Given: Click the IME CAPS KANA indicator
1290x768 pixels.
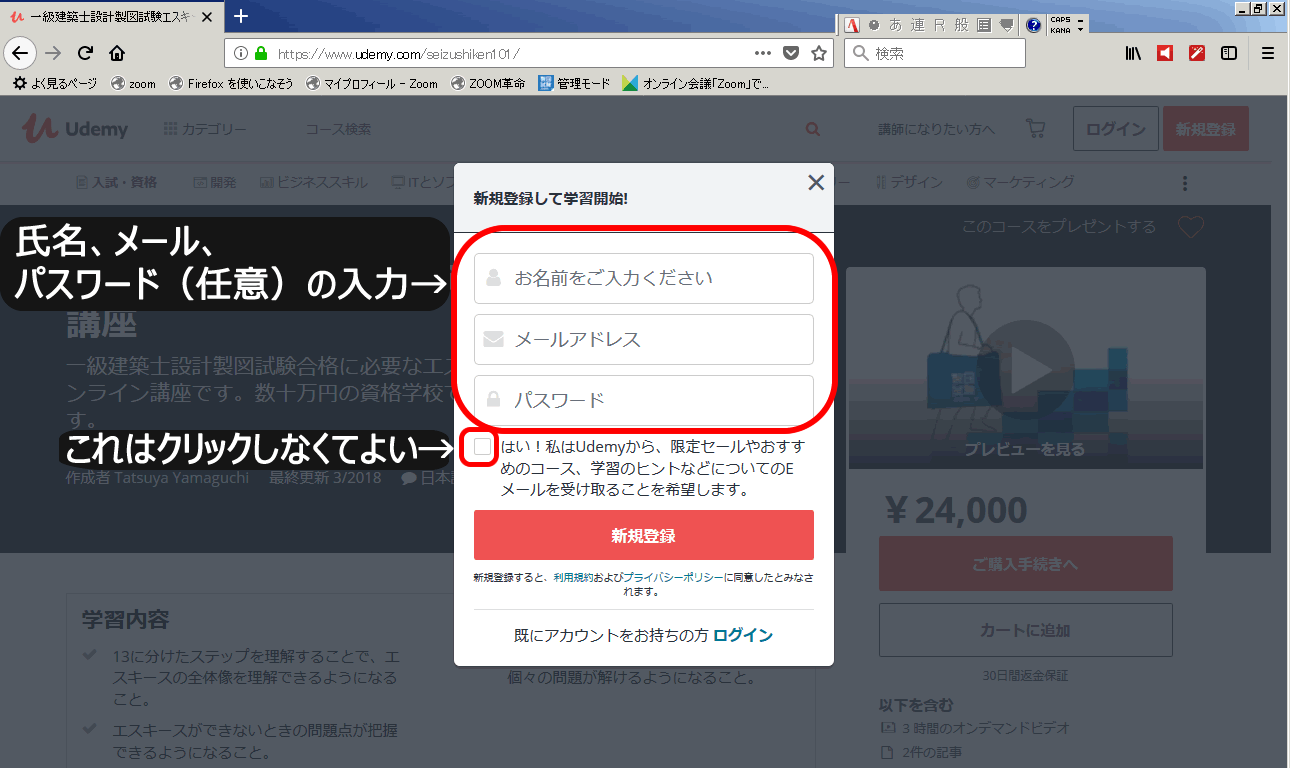Looking at the screenshot, I should 1060,25.
